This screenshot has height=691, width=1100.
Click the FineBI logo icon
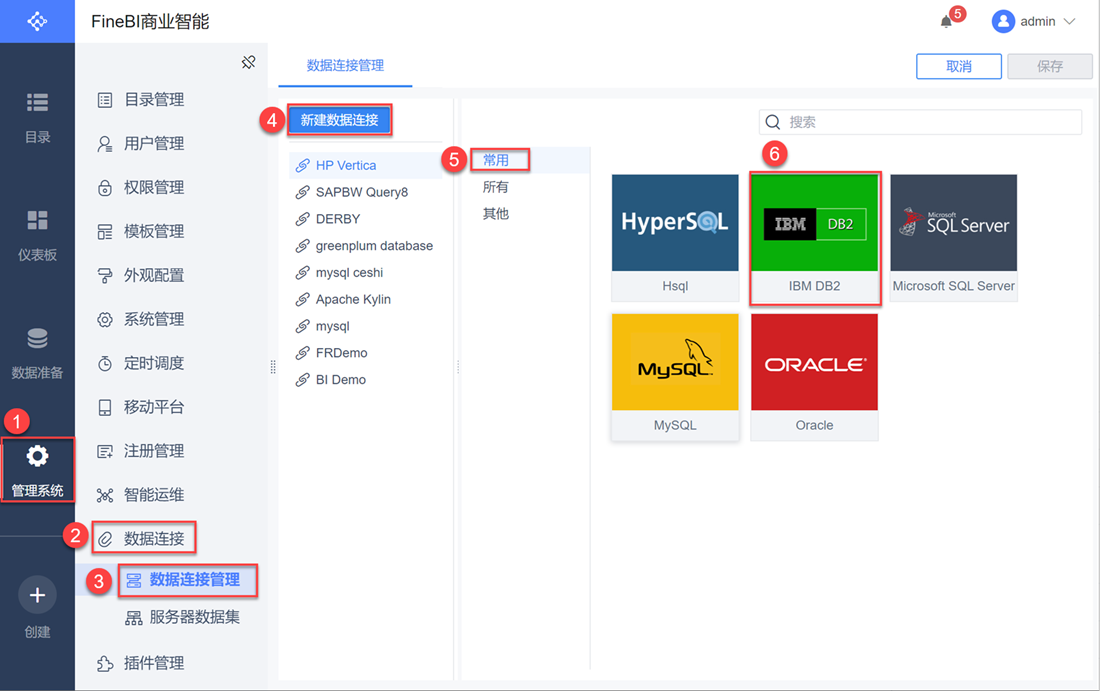coord(37,21)
